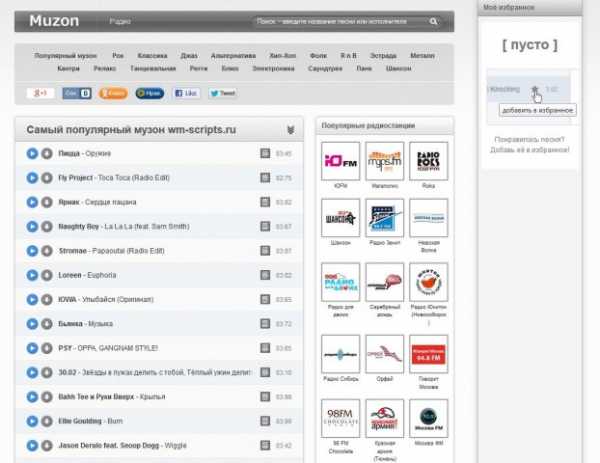This screenshot has height=463, width=600.
Task: Add song to favorites with star
Action: 535,89
